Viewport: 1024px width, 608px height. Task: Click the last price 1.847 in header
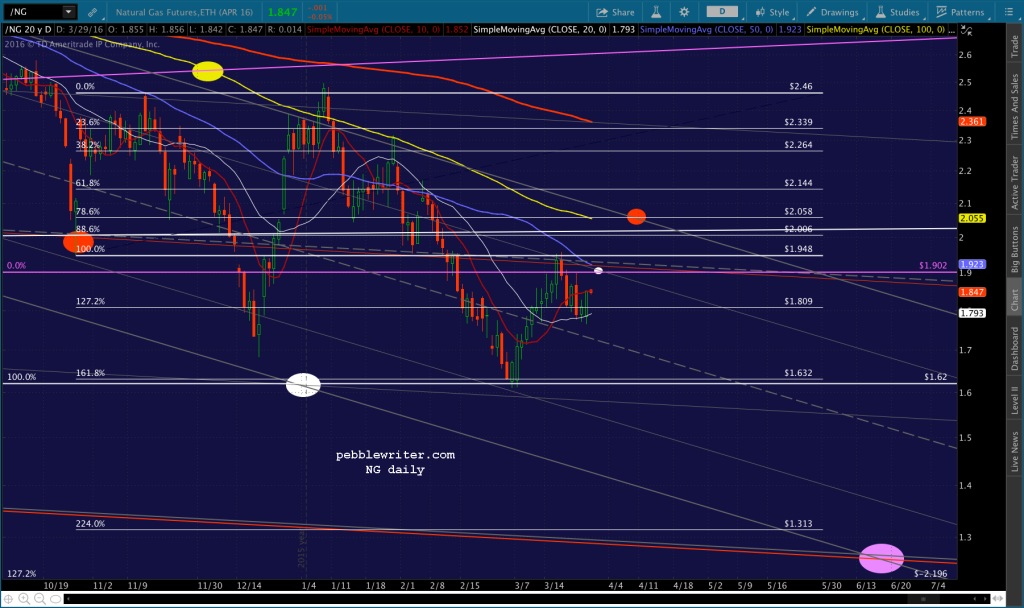tap(283, 12)
